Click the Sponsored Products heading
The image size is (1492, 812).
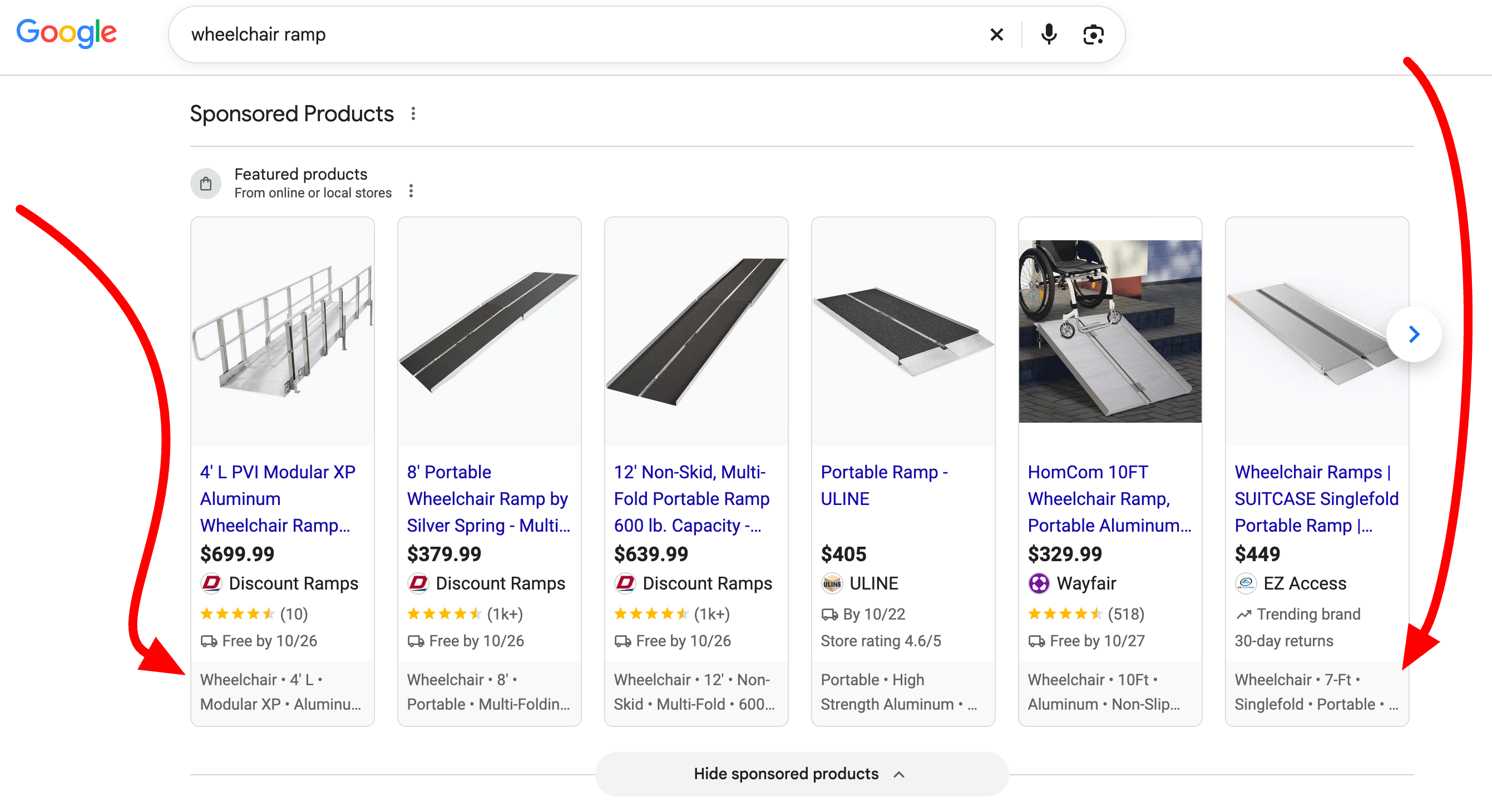[x=292, y=113]
